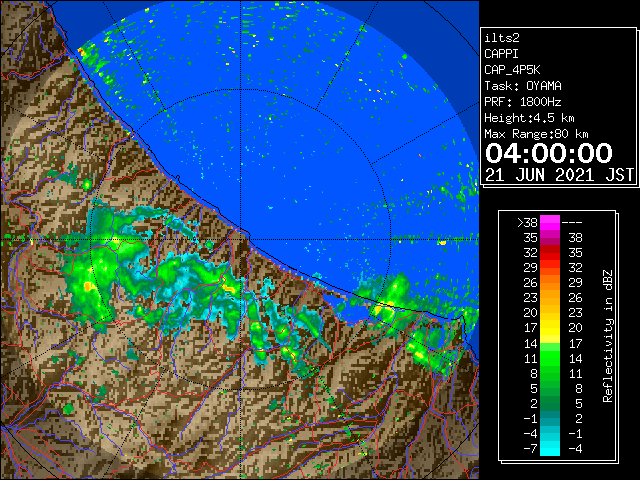640x480 pixels.
Task: Click the yellow swatch beside legend value 17
Action: click(550, 328)
